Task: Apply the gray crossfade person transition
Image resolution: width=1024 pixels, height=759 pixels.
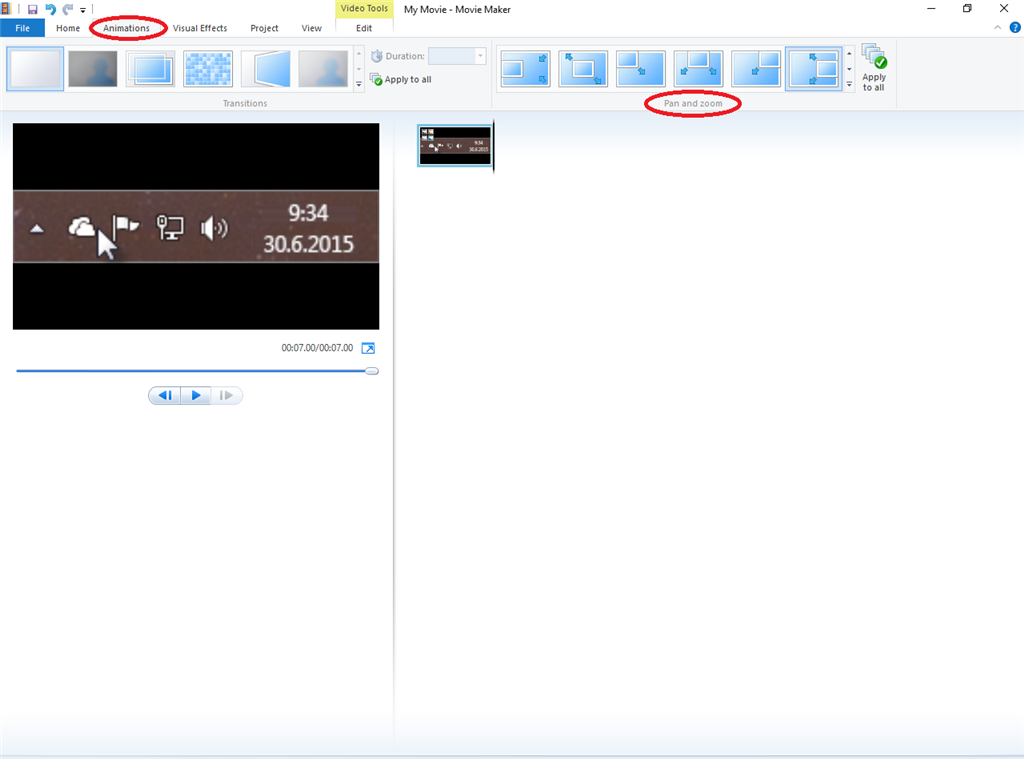Action: coord(93,69)
